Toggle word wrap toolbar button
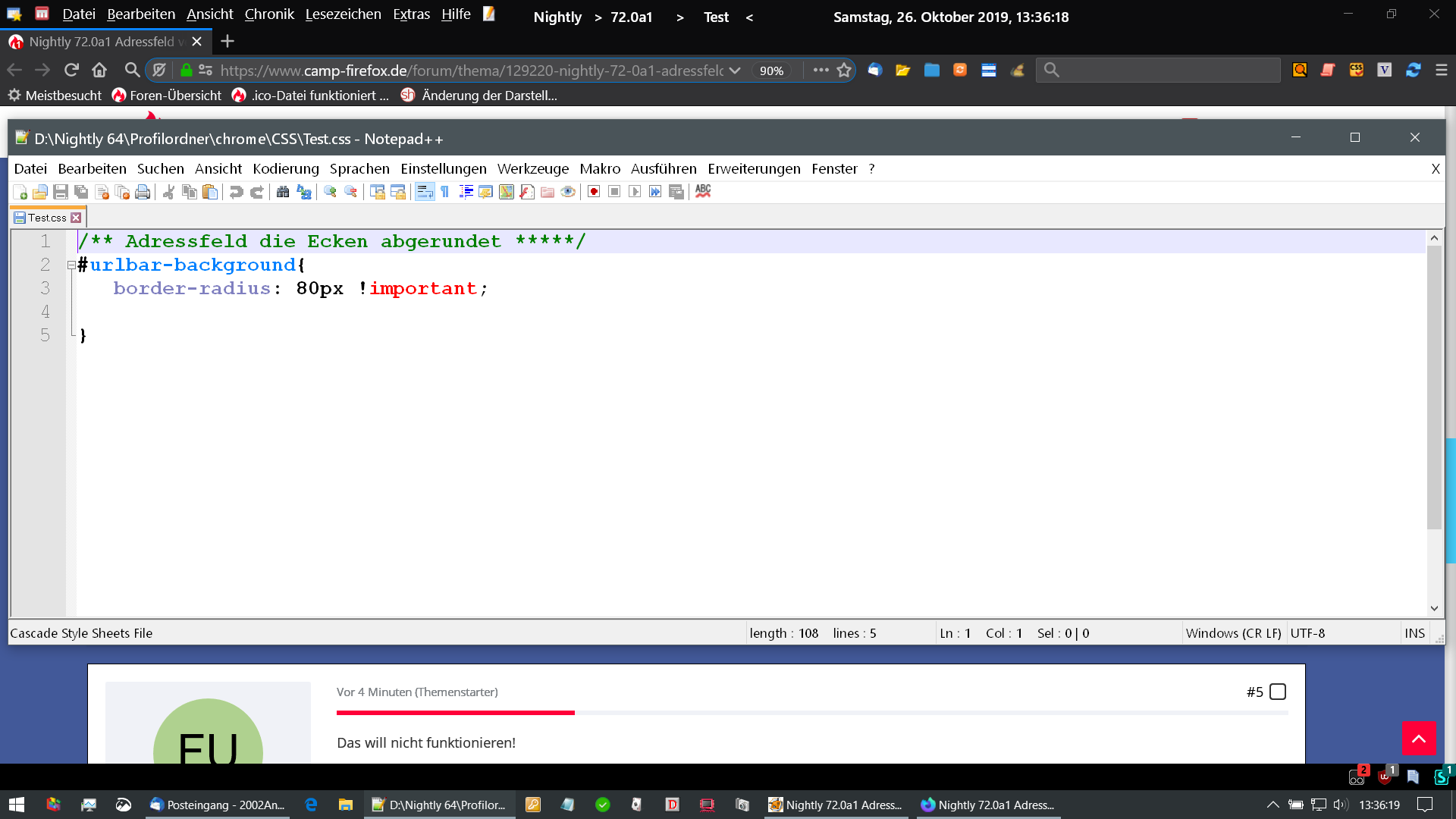The image size is (1456, 819). point(425,192)
